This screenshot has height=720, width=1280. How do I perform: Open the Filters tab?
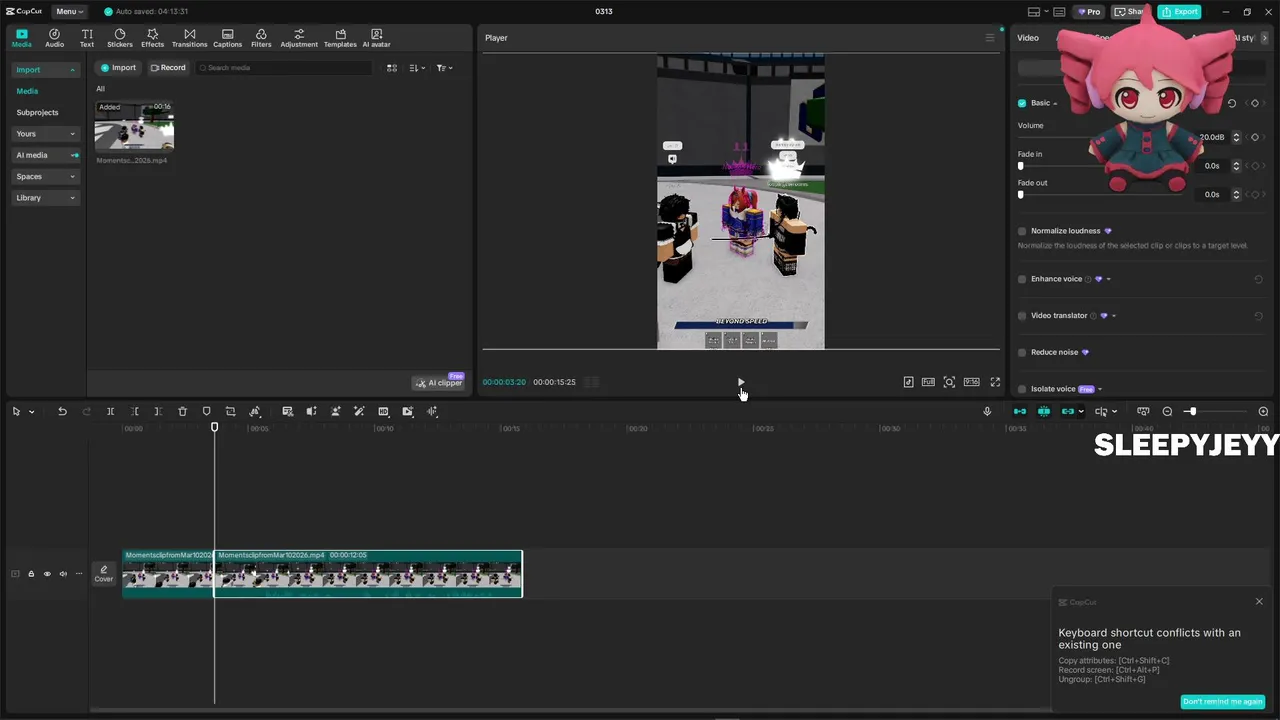(261, 38)
